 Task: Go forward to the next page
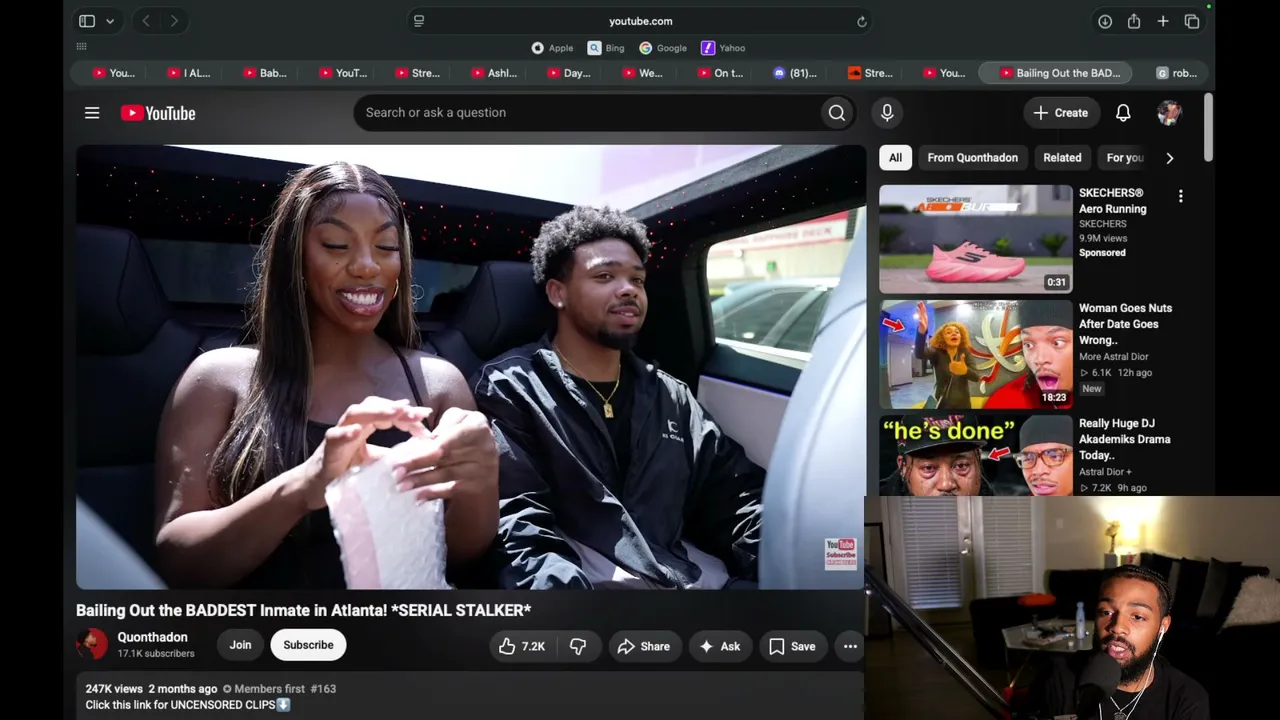pos(174,21)
